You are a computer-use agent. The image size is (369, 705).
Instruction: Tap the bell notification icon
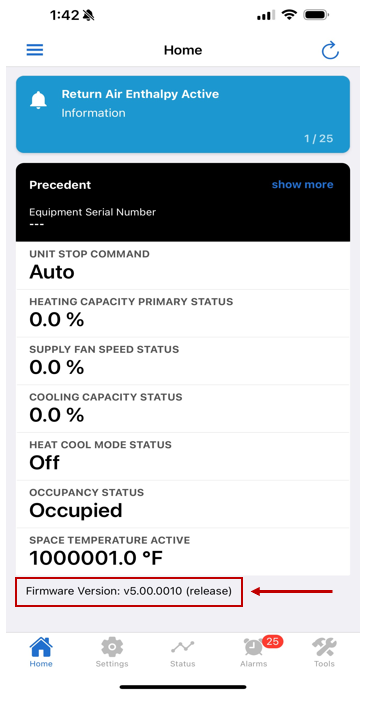tap(38, 100)
